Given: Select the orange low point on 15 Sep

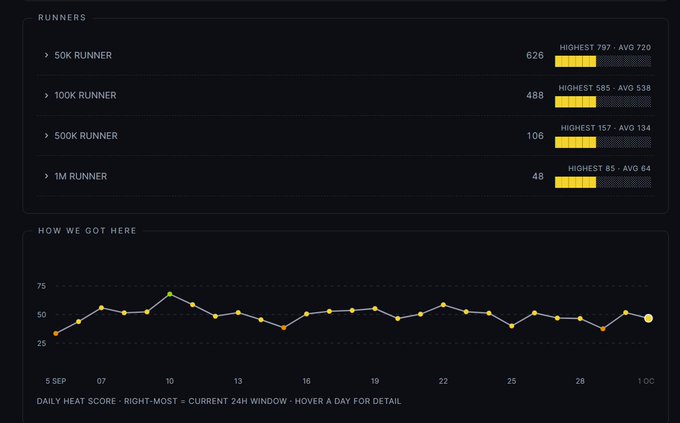Looking at the screenshot, I should 284,328.
